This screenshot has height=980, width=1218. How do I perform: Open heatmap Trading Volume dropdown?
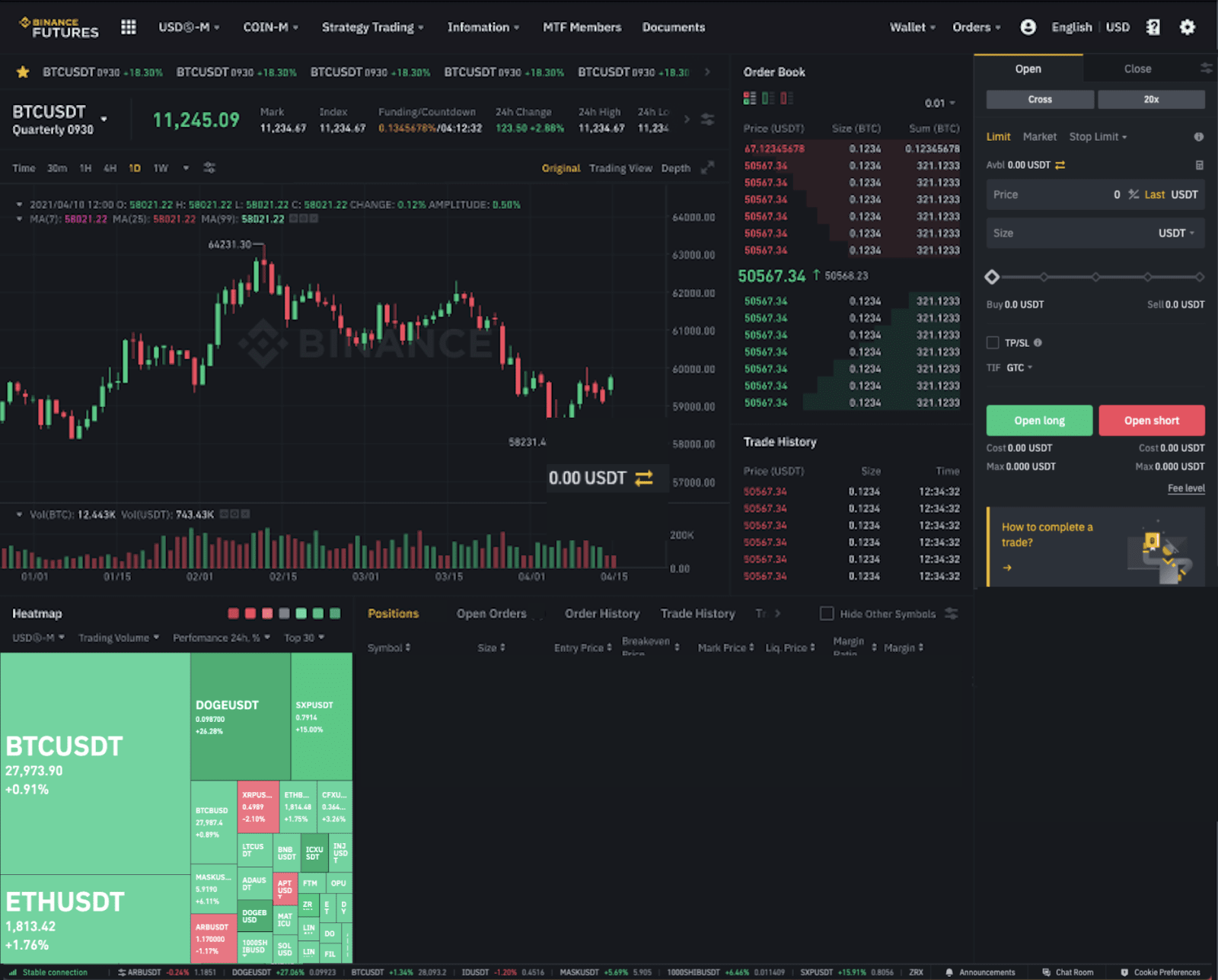point(119,638)
